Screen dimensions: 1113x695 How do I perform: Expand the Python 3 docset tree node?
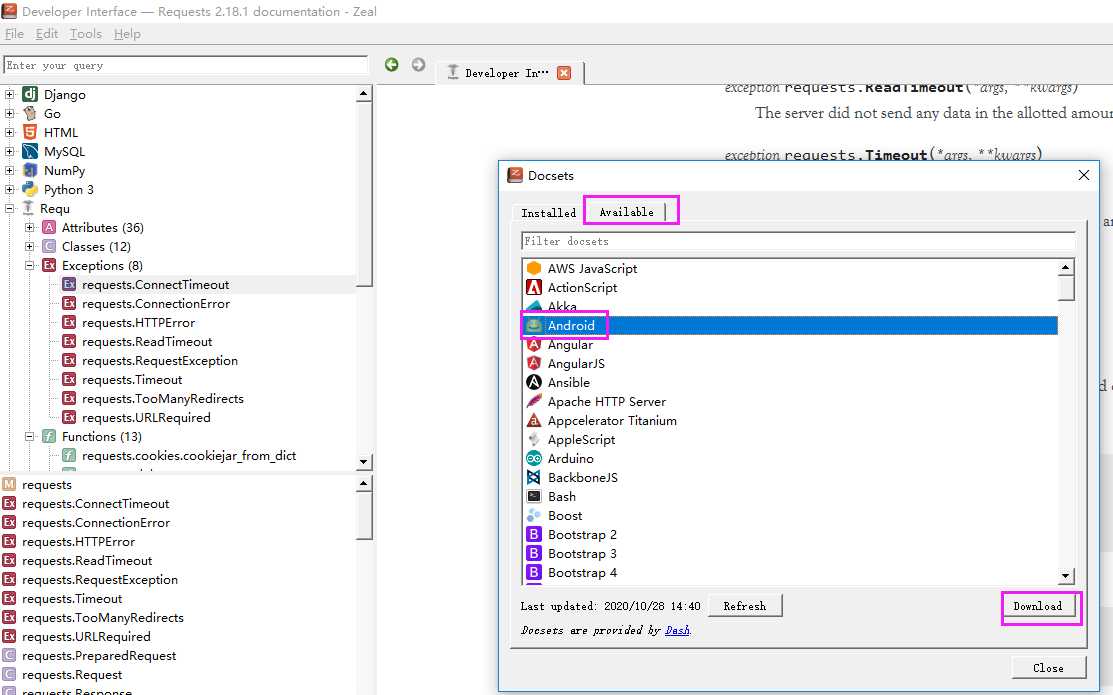[10, 190]
